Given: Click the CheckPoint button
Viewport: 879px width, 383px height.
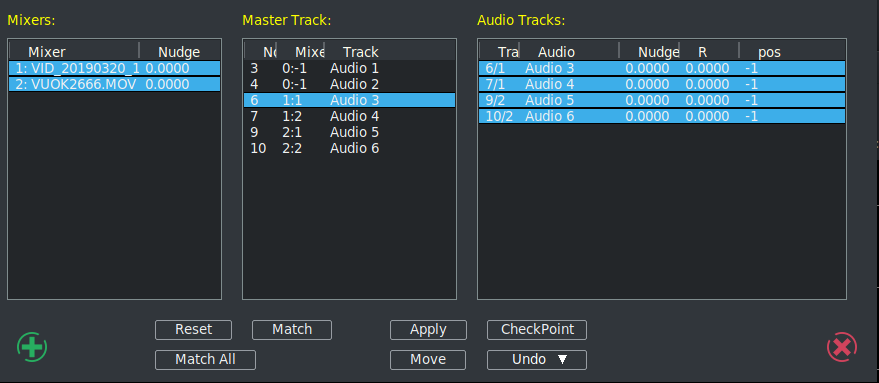Looking at the screenshot, I should pos(537,330).
